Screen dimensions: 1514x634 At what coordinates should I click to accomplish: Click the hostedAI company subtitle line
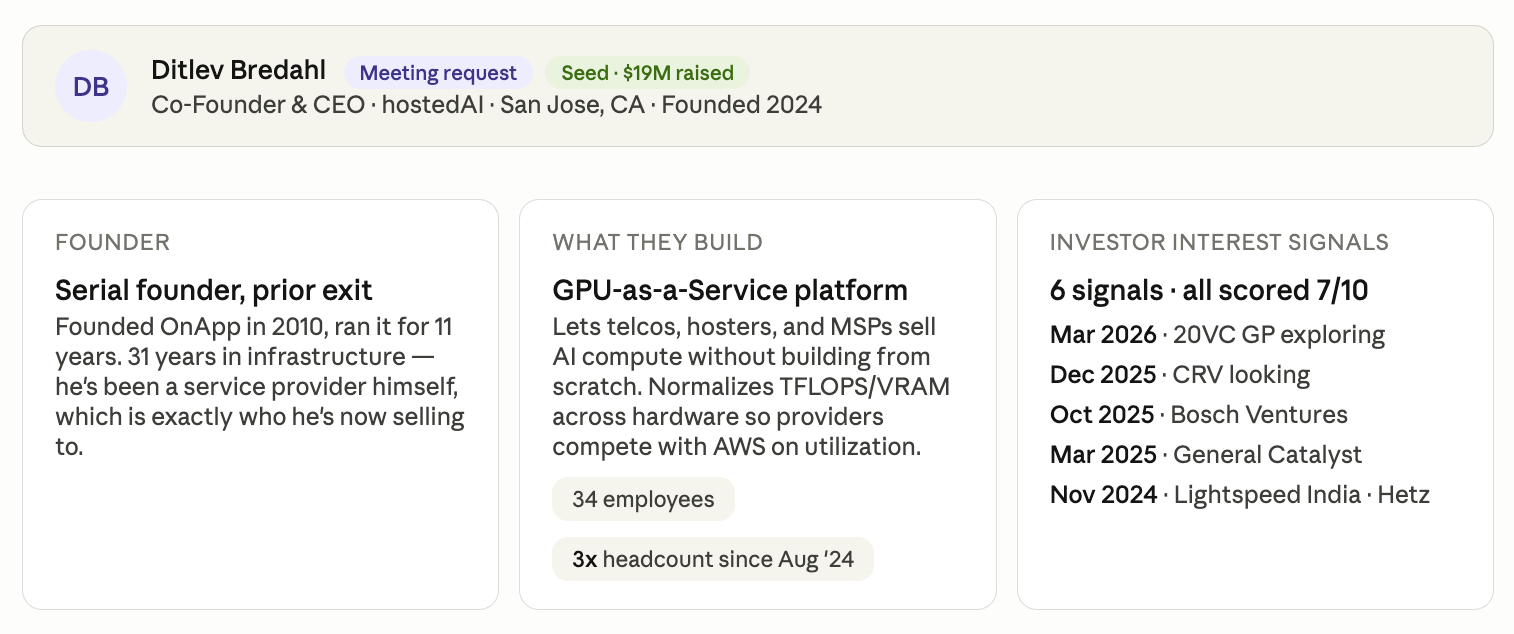pos(486,104)
